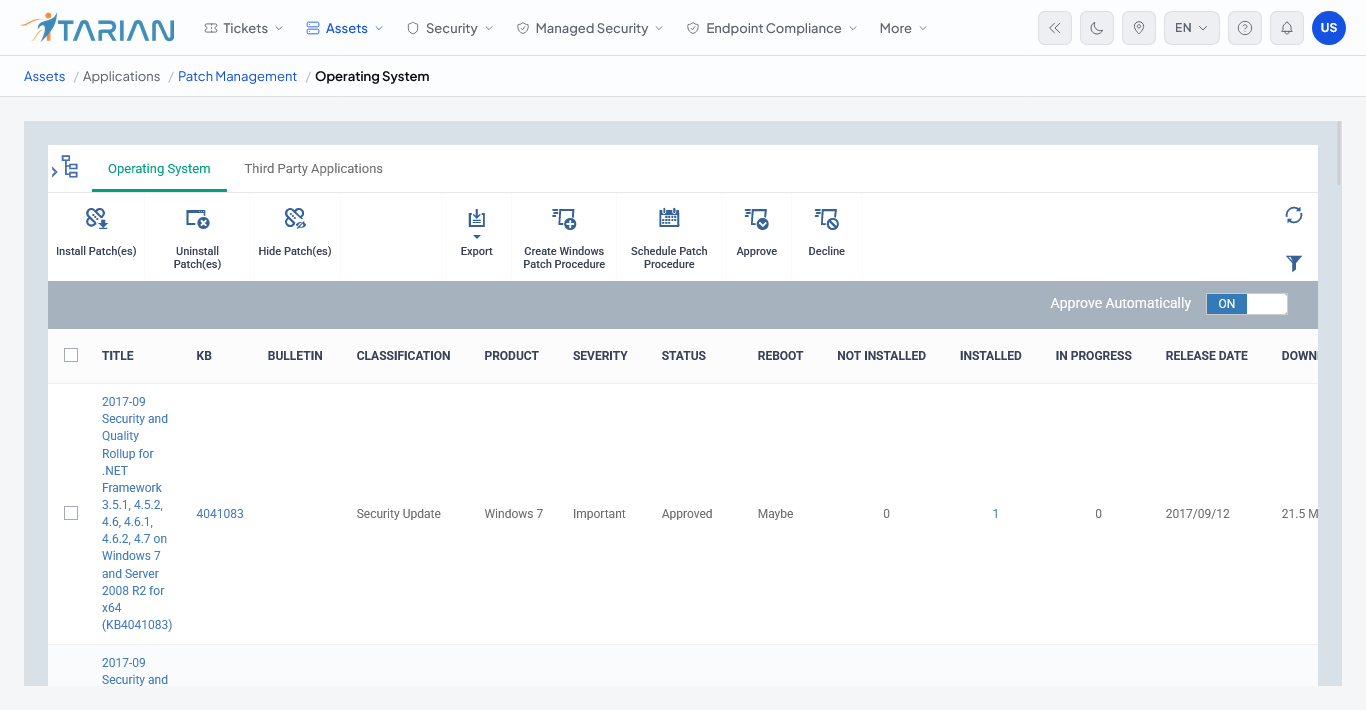Screen dimensions: 1366x710
Task: Approve selected patches with the Approve icon
Action: point(756,218)
